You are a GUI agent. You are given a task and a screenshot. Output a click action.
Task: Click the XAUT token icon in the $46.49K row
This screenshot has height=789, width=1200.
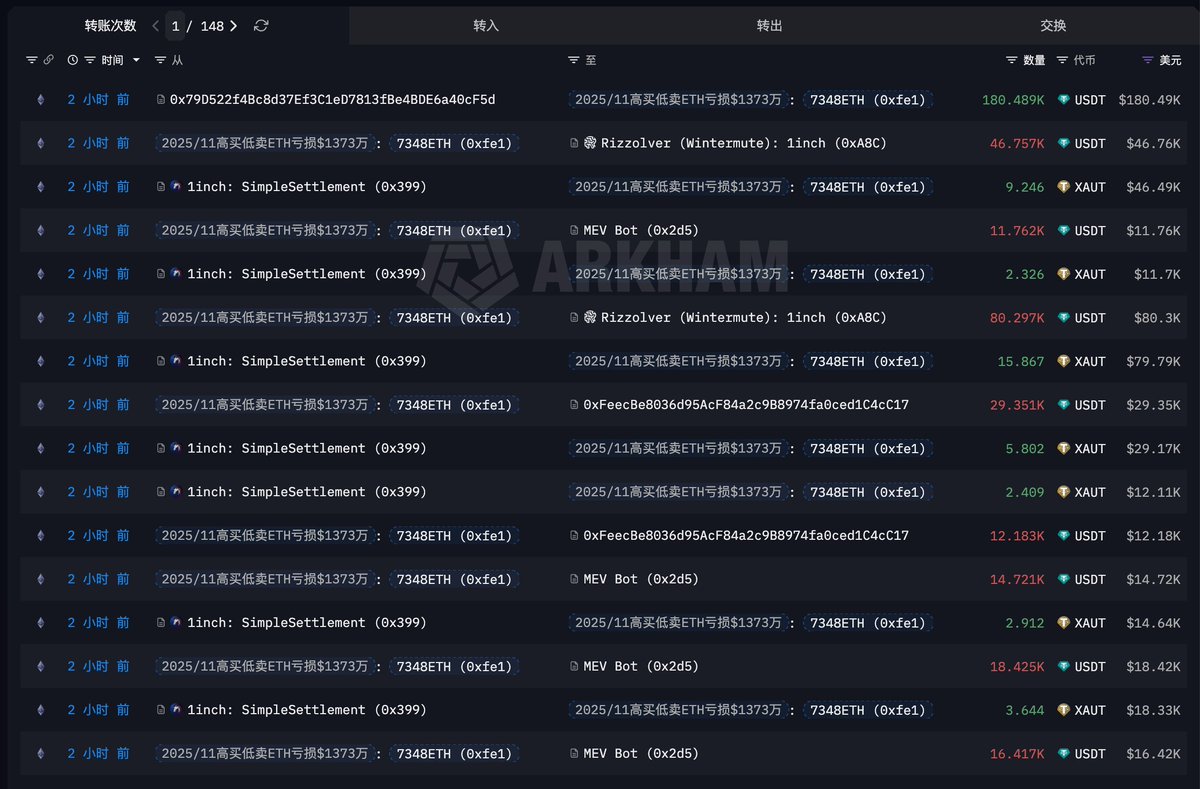1064,187
